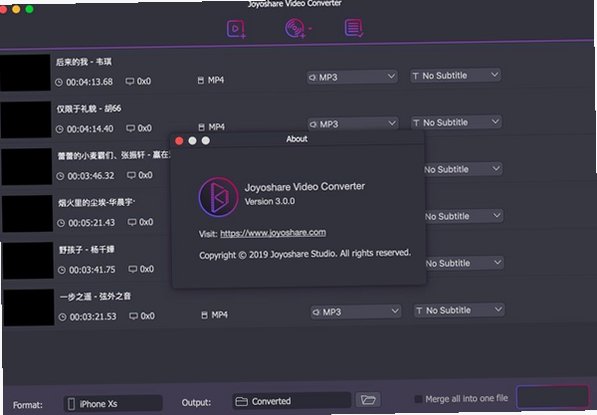Image resolution: width=597 pixels, height=415 pixels.
Task: Close the About dialog with red button
Action: coord(179,141)
